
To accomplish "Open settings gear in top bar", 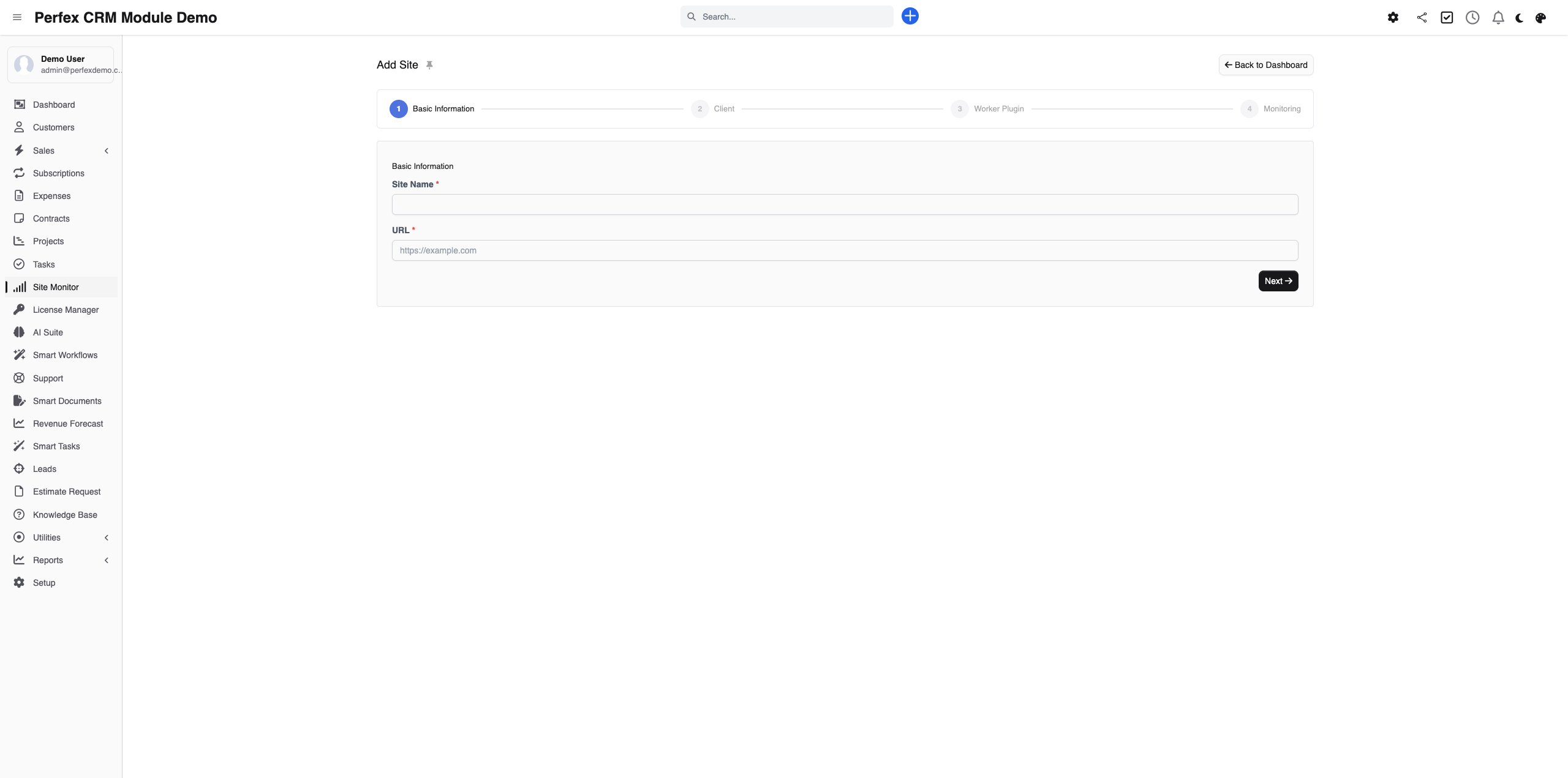I will [1393, 18].
